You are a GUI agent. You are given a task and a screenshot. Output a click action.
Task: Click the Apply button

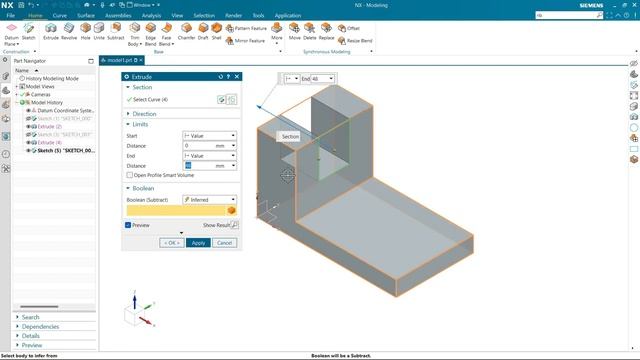coord(198,243)
